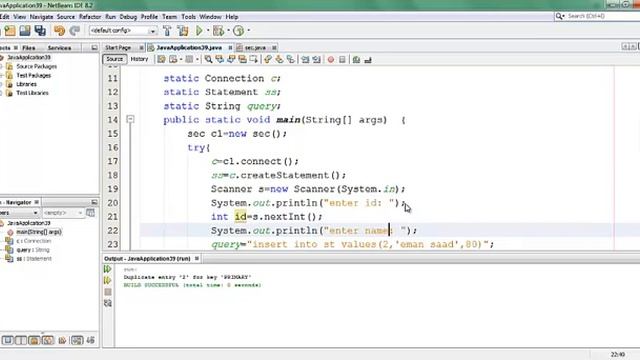Go to Next Bookmark in editor toolbar
The width and height of the screenshot is (640, 360).
(279, 60)
